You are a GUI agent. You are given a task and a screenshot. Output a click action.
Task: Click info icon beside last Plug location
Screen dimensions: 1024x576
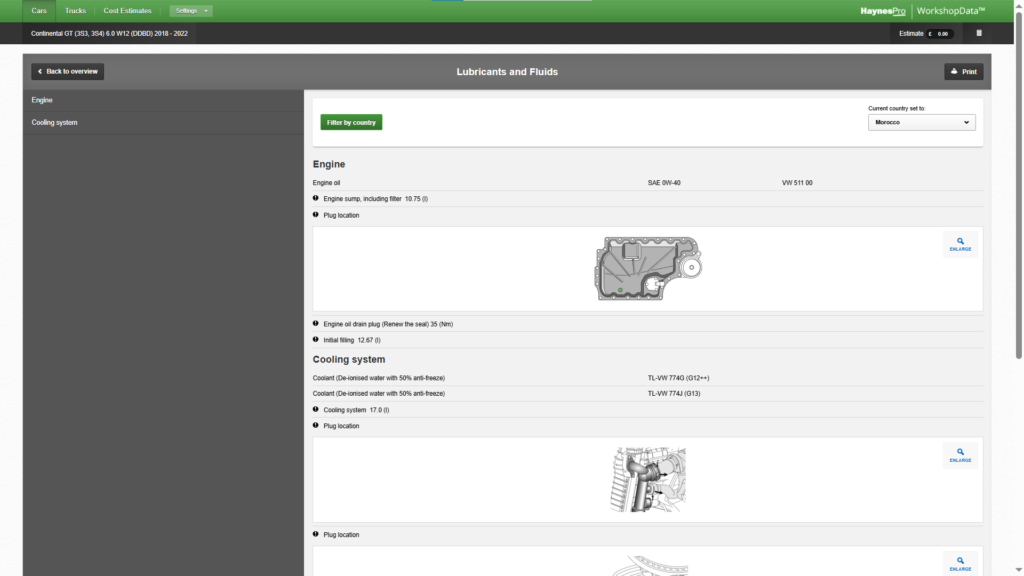point(315,534)
